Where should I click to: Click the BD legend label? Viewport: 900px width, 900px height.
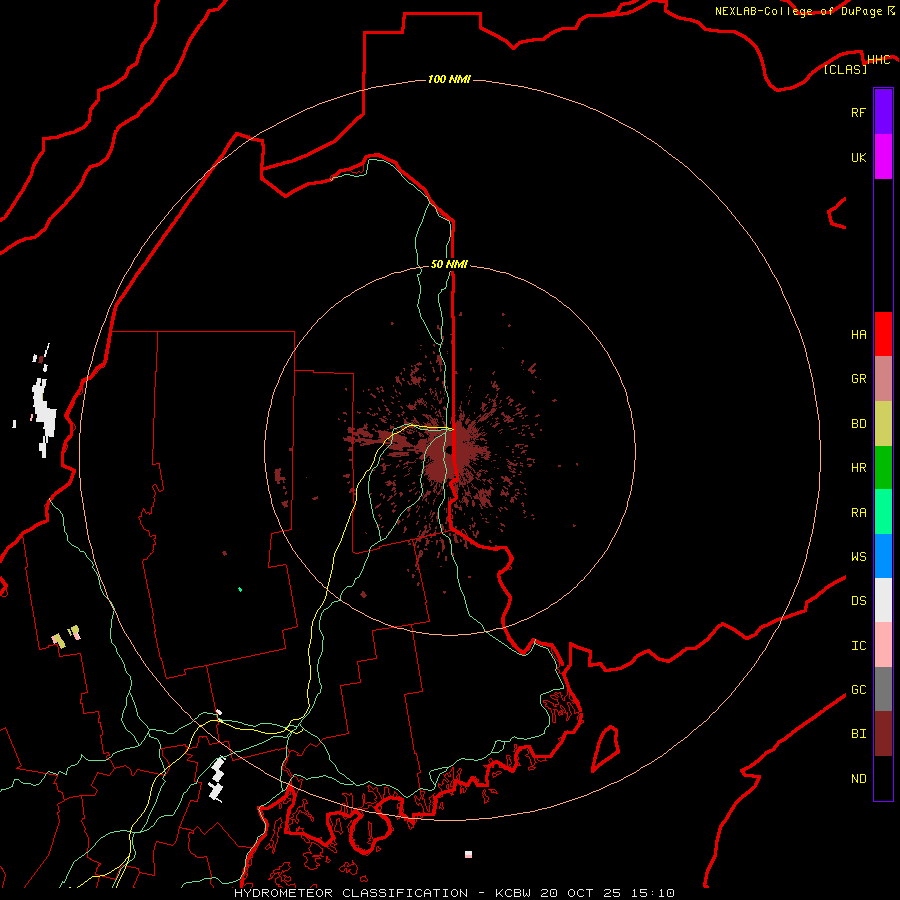(858, 424)
